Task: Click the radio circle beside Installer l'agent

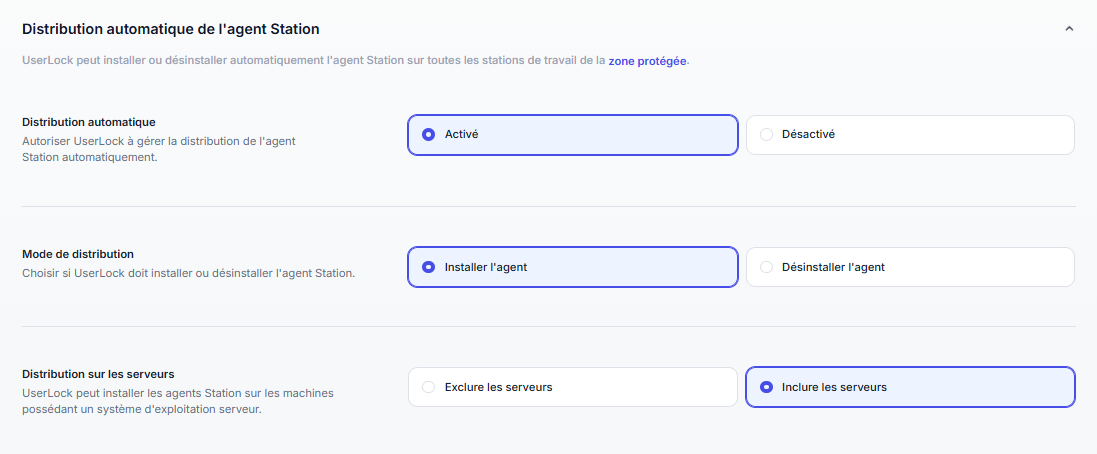Action: pyautogui.click(x=429, y=267)
